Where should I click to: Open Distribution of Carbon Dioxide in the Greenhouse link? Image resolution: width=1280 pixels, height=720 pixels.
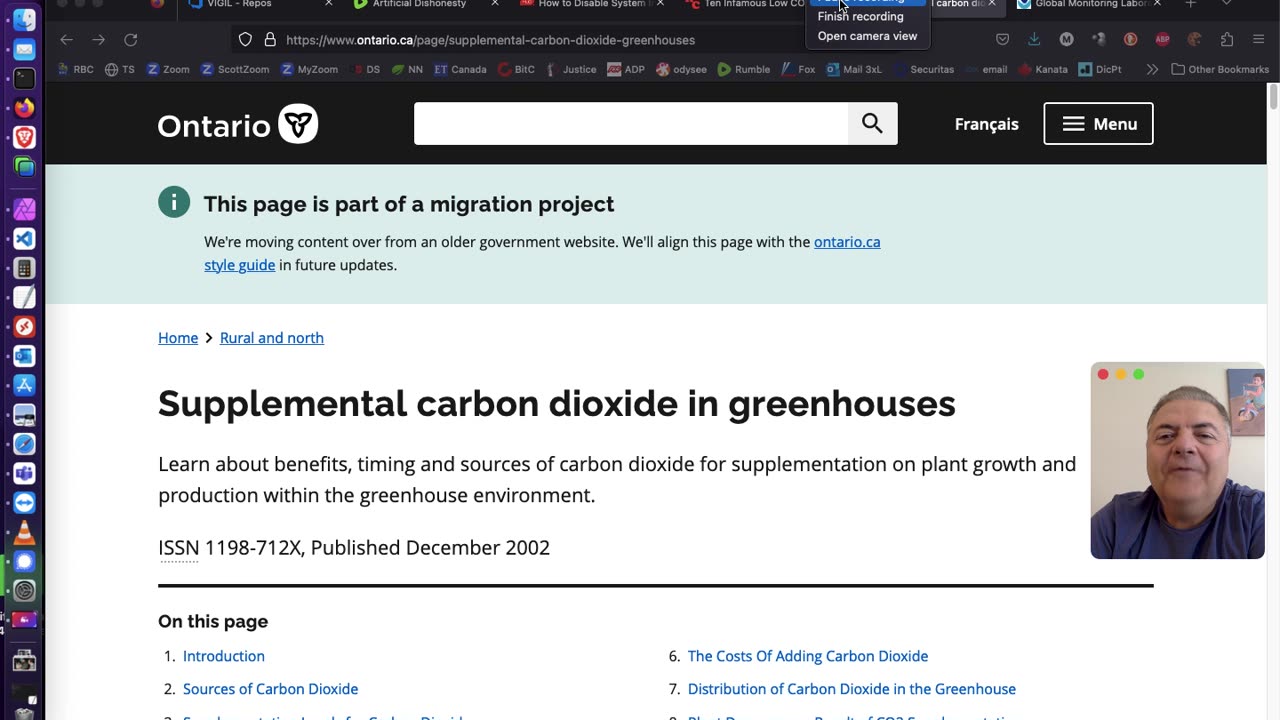[852, 689]
